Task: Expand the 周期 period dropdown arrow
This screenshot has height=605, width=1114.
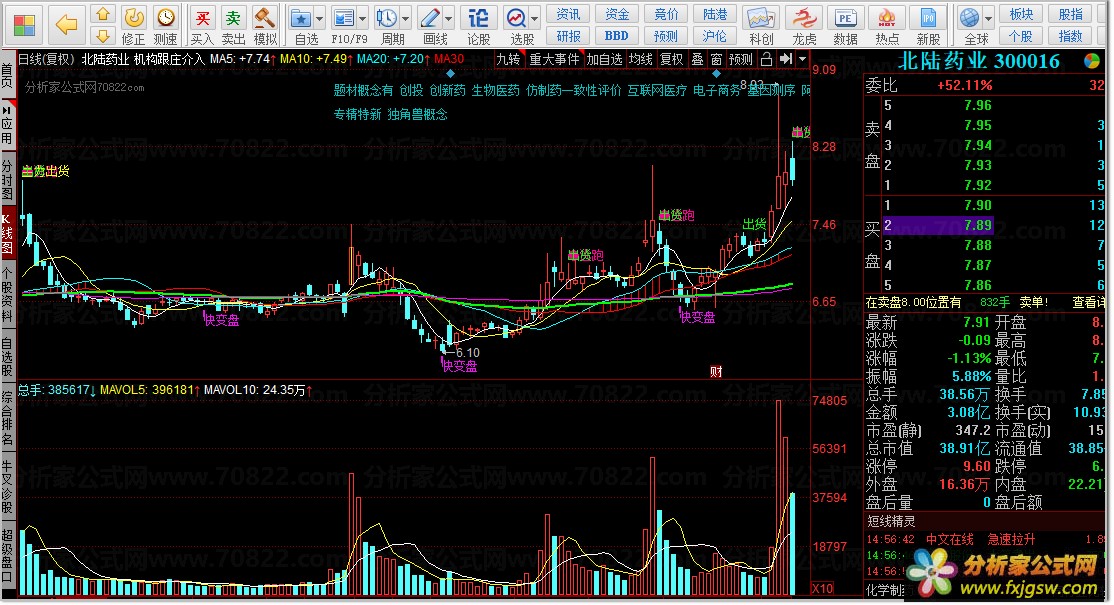Action: tap(406, 19)
